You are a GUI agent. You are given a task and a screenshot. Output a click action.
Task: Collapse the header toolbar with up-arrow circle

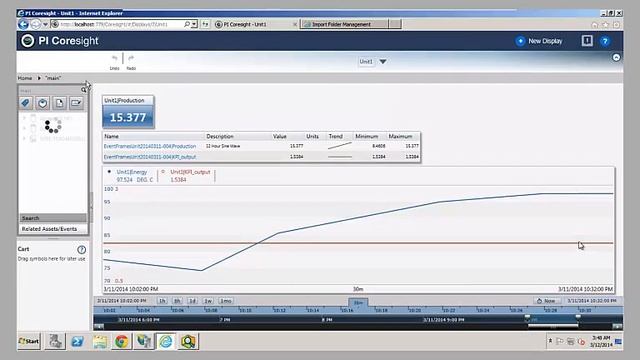point(616,58)
